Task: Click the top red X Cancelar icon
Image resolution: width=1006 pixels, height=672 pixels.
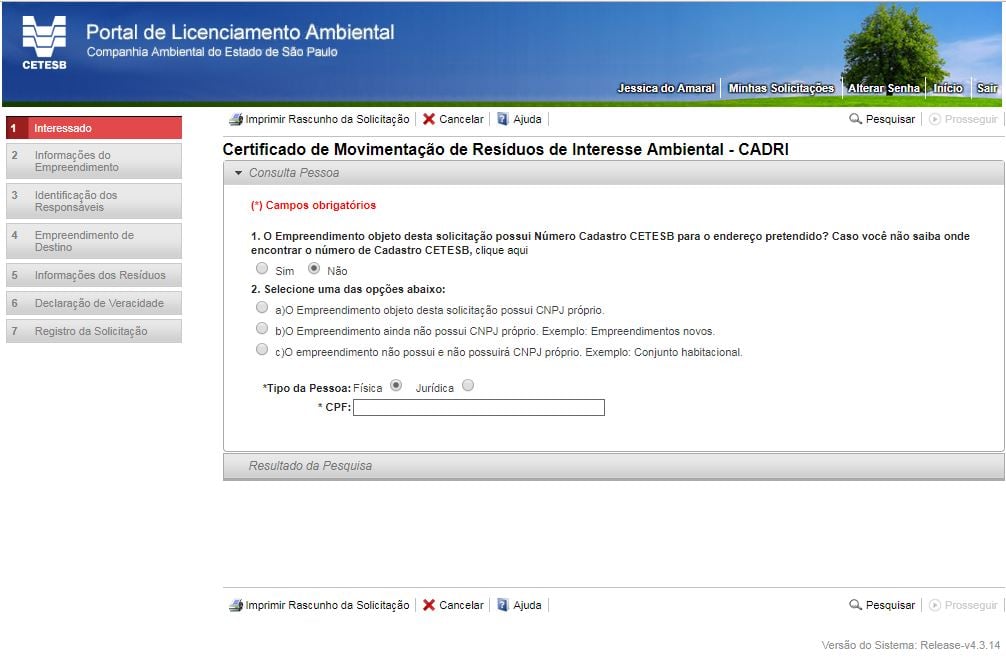Action: point(429,119)
